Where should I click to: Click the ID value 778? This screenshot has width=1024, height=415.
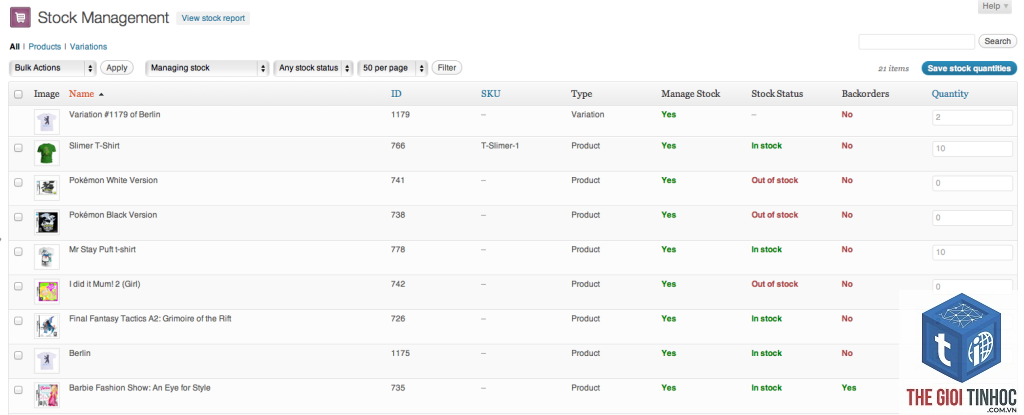[x=398, y=250]
